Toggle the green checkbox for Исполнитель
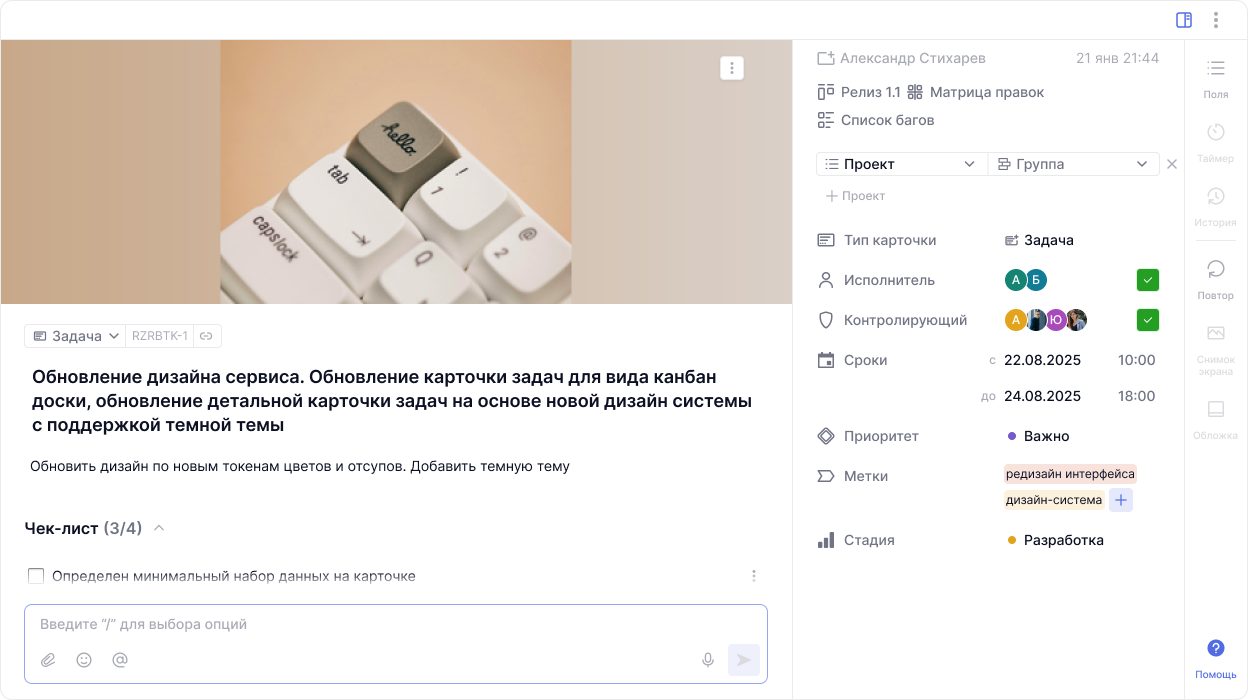The width and height of the screenshot is (1248, 700). point(1148,280)
